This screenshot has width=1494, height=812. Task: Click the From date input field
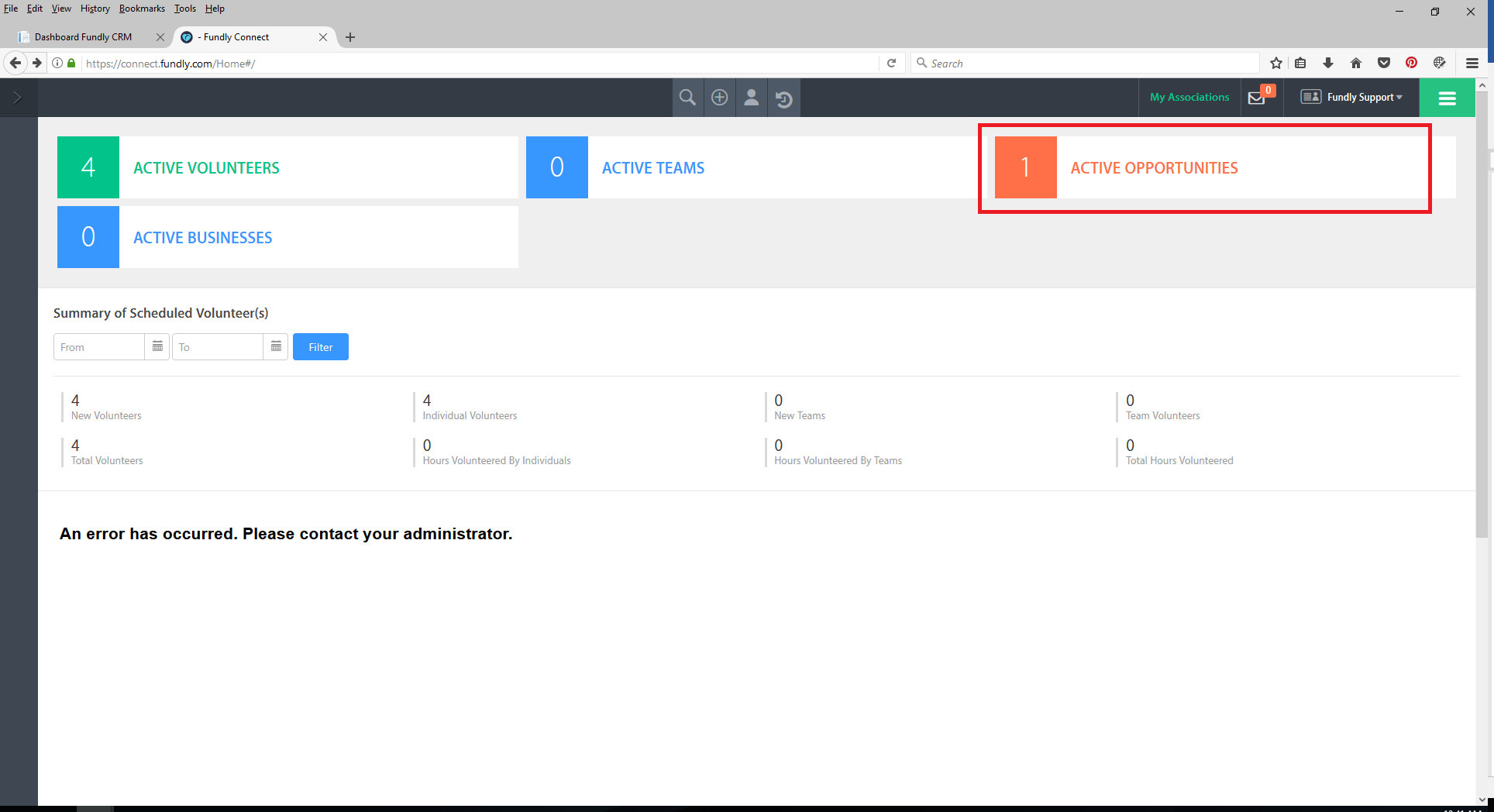(99, 347)
